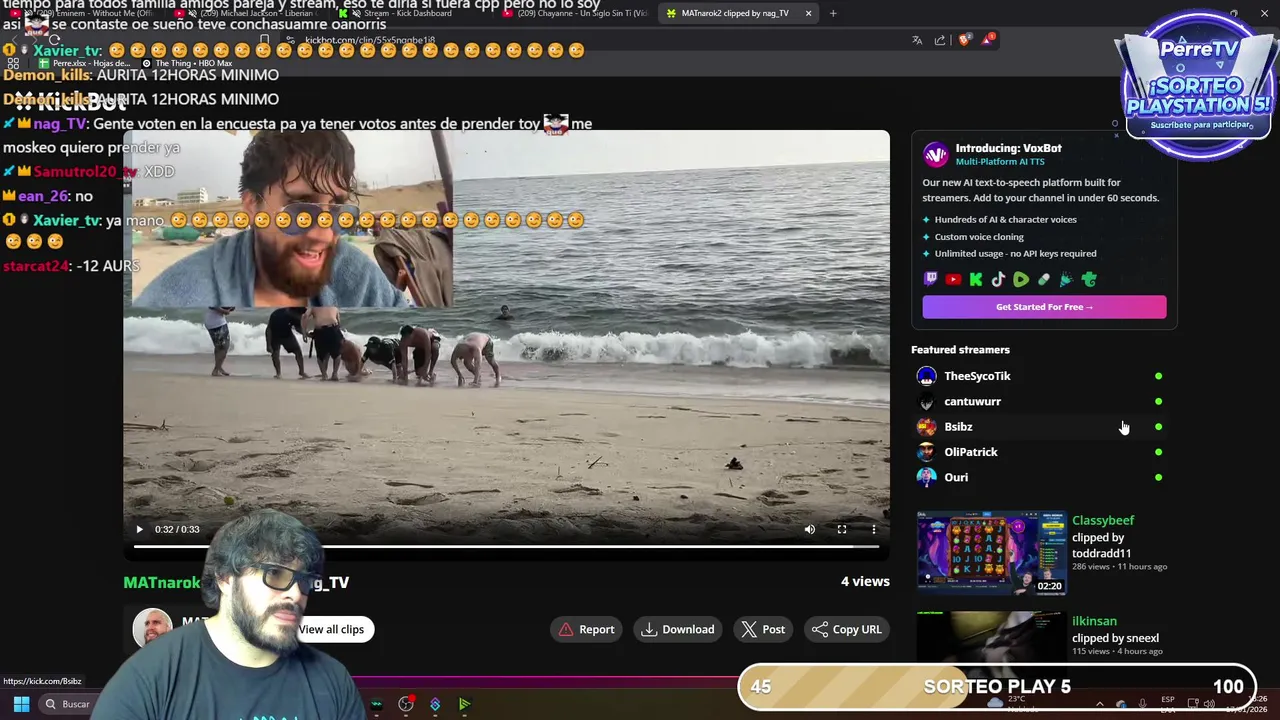Image resolution: width=1280 pixels, height=720 pixels.
Task: Open the The Thing - HBO Max bookmark
Action: [188, 63]
